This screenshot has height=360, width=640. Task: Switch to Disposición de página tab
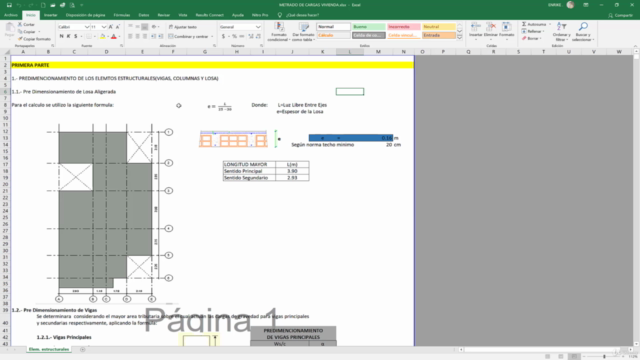(x=85, y=15)
